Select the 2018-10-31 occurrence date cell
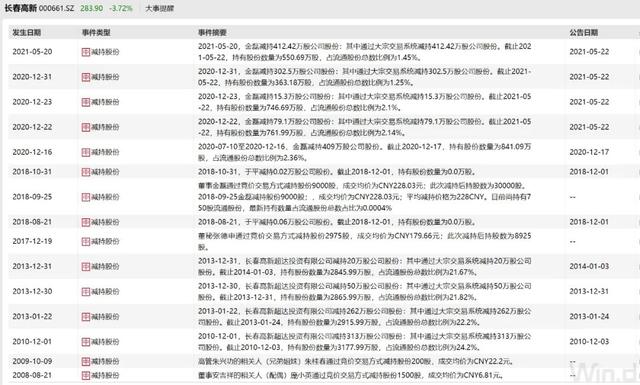The image size is (640, 385). [32, 172]
